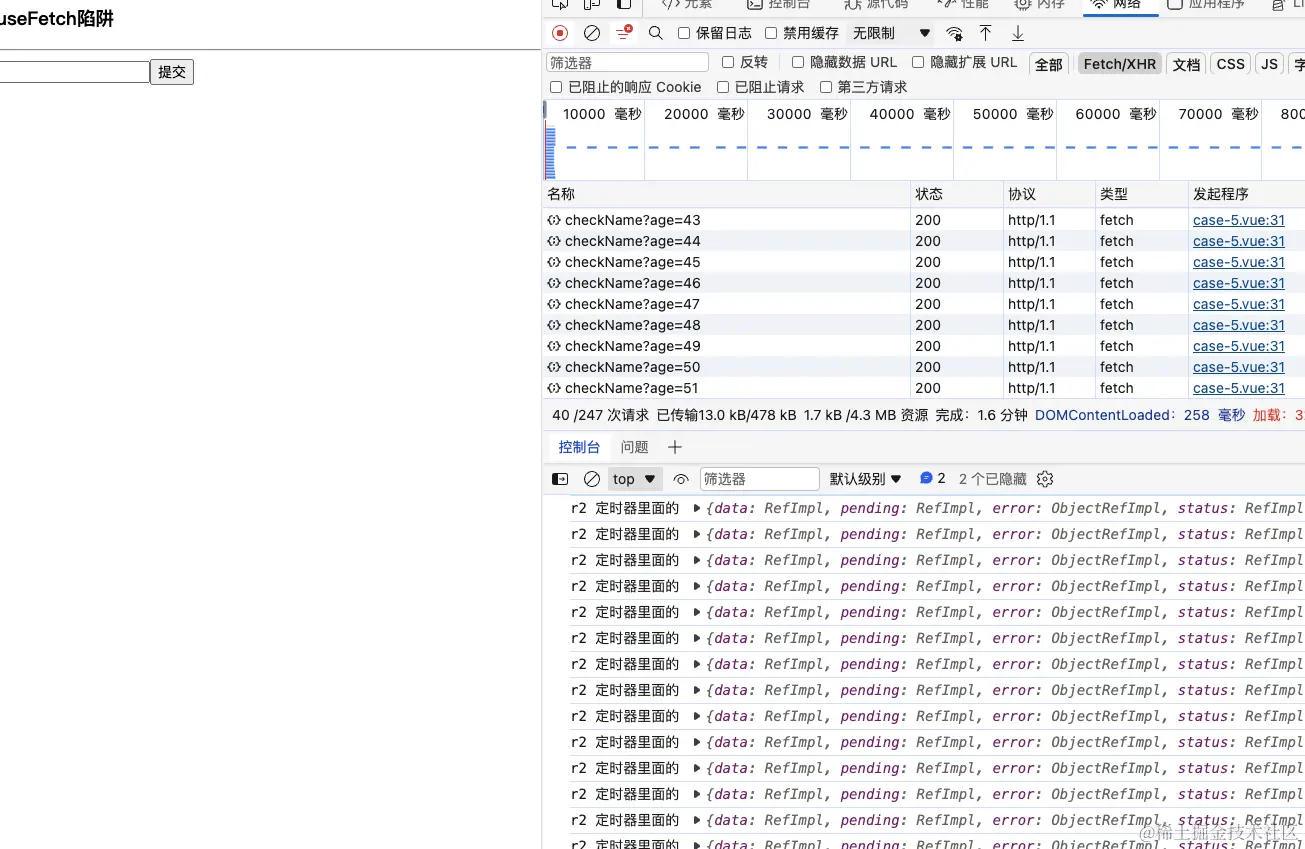Viewport: 1305px width, 849px height.
Task: Open 默认级别 log level dropdown
Action: pos(866,479)
